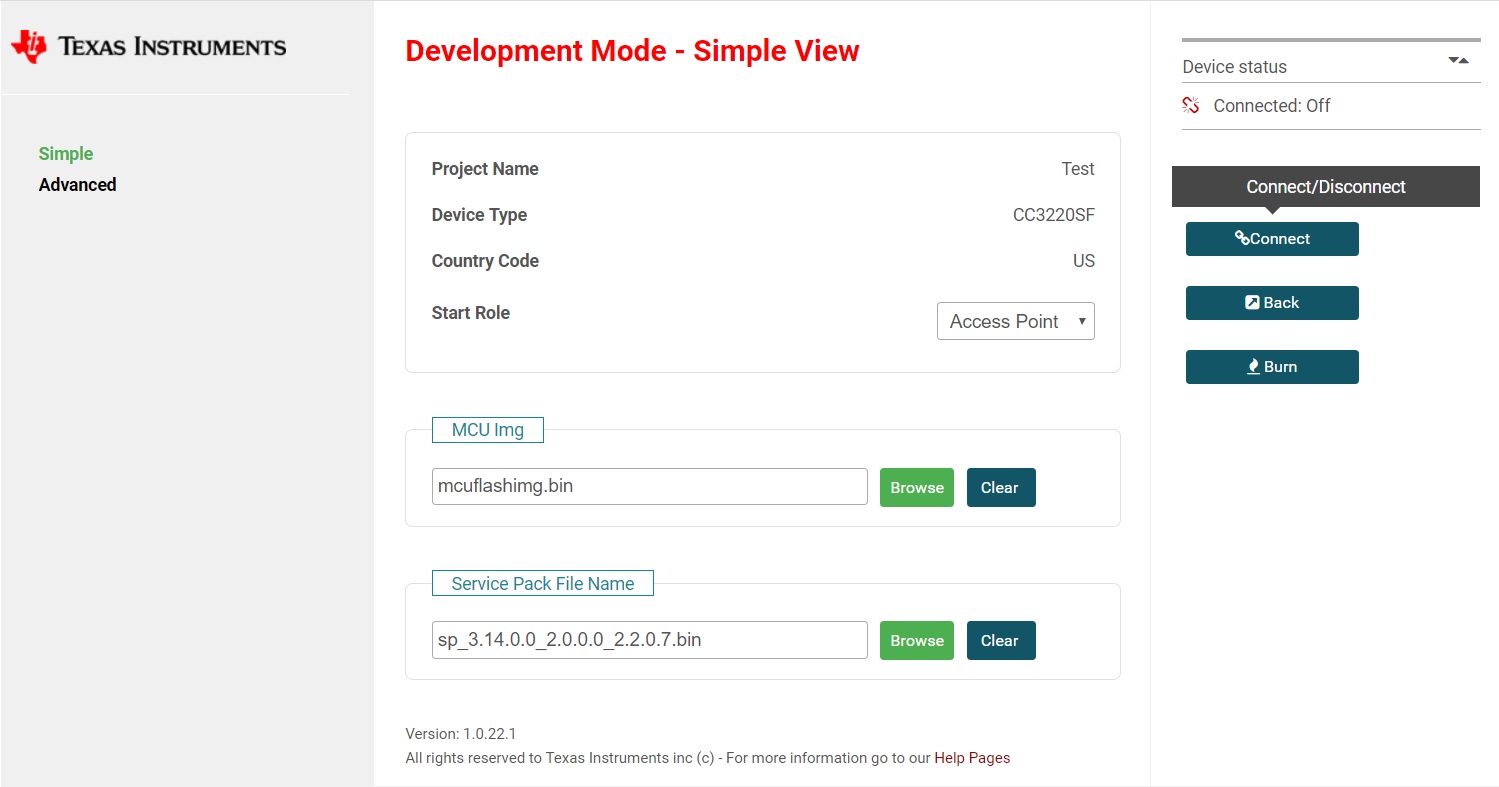Screen dimensions: 1499x787
Task: Clear the Service Pack file field
Action: [1001, 640]
